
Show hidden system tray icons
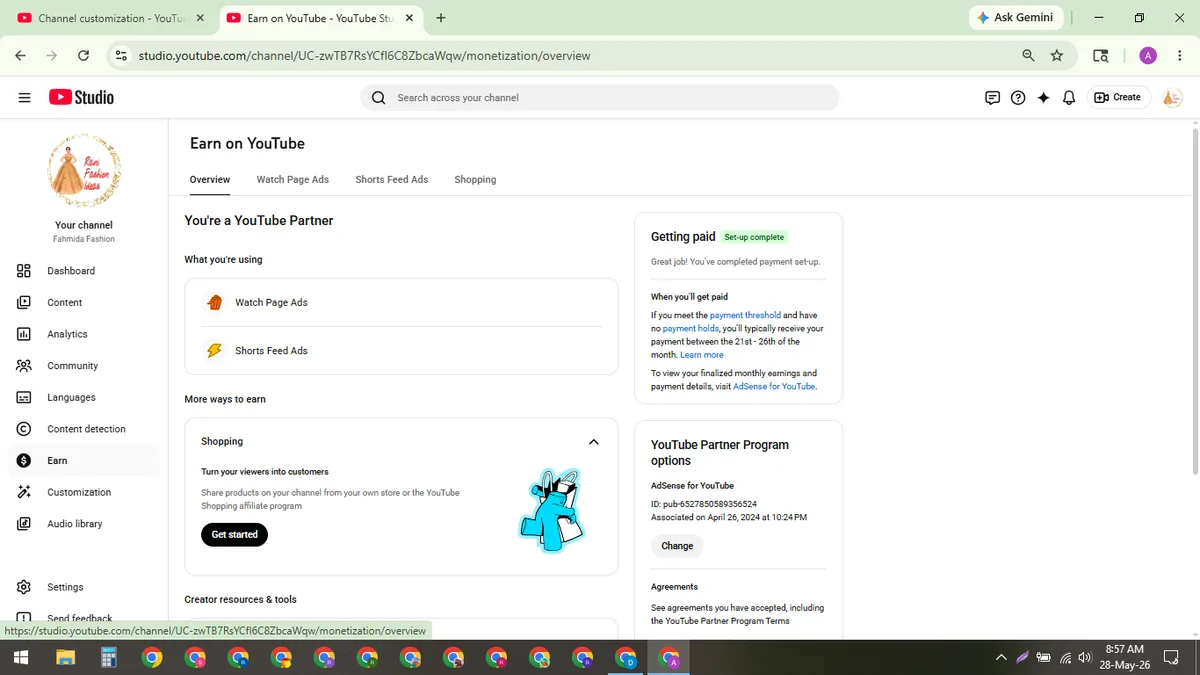point(1001,657)
